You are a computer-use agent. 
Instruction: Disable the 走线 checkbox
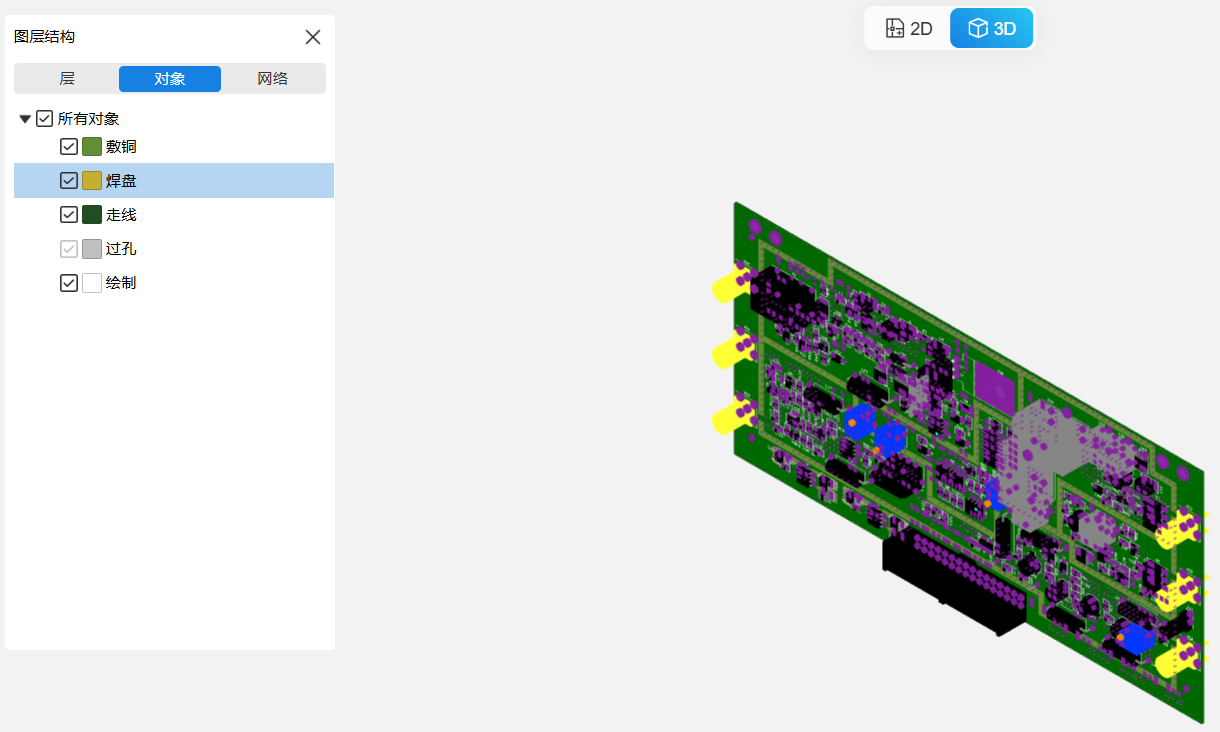(69, 215)
